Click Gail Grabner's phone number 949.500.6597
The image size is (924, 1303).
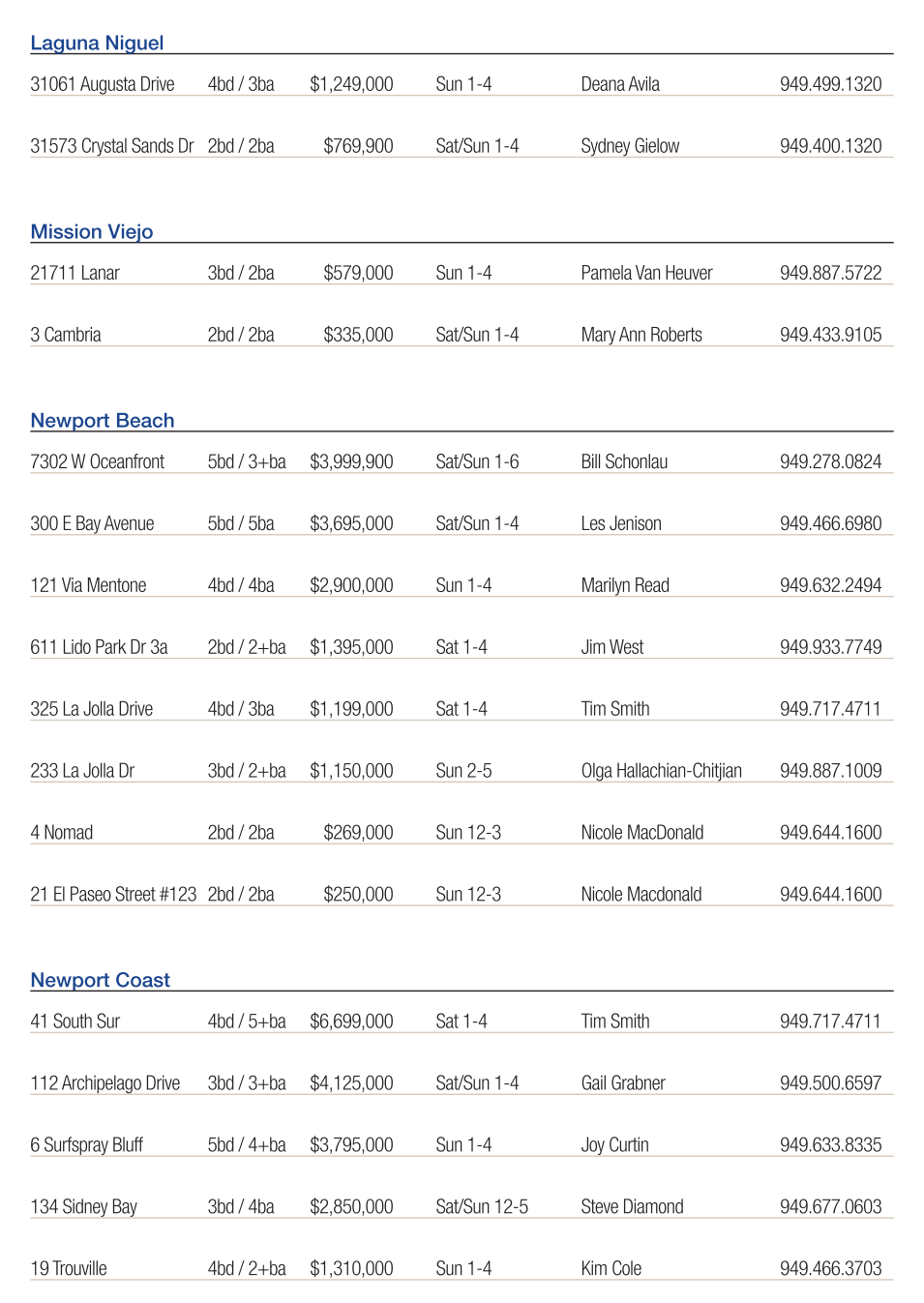point(830,1083)
